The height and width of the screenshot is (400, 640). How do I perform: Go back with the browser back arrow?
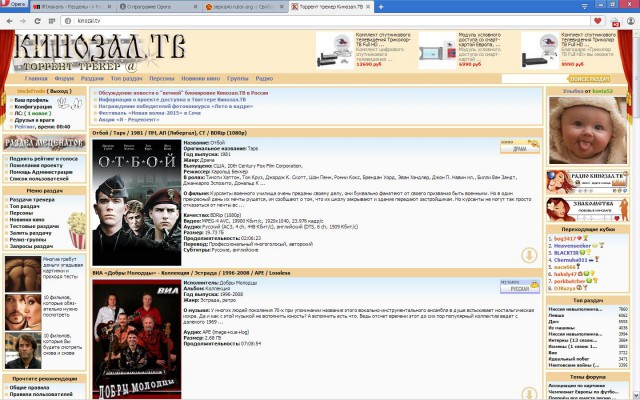point(9,21)
